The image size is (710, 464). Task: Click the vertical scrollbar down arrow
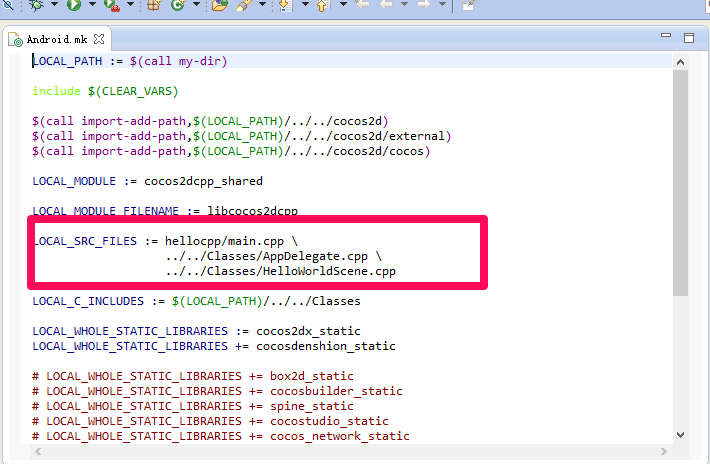680,435
